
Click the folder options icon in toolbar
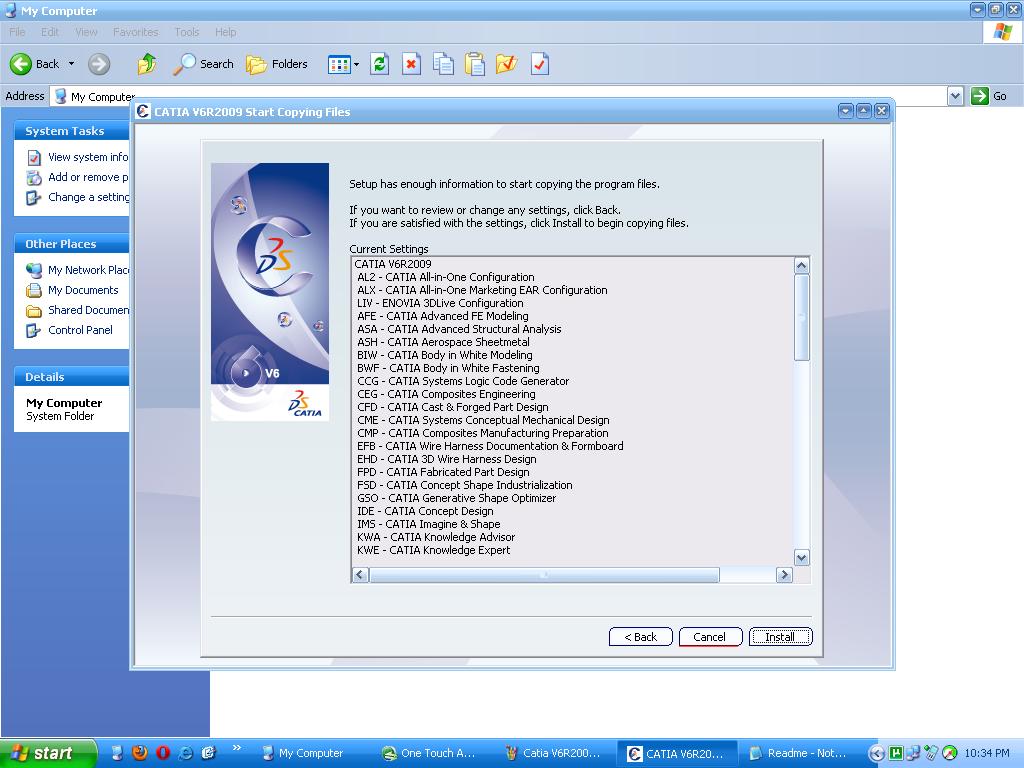click(x=507, y=64)
